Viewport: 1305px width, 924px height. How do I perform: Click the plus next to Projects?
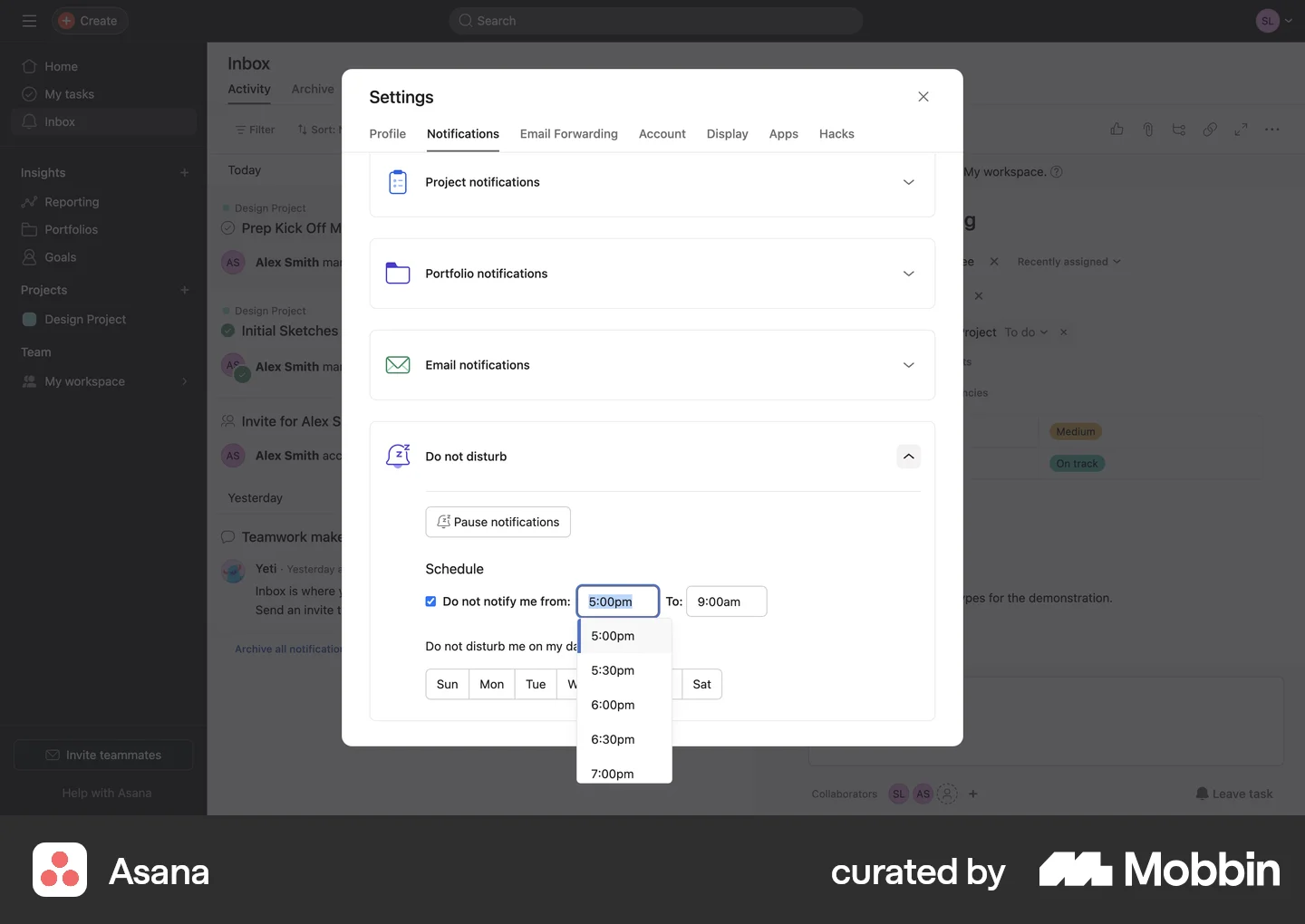coord(185,290)
